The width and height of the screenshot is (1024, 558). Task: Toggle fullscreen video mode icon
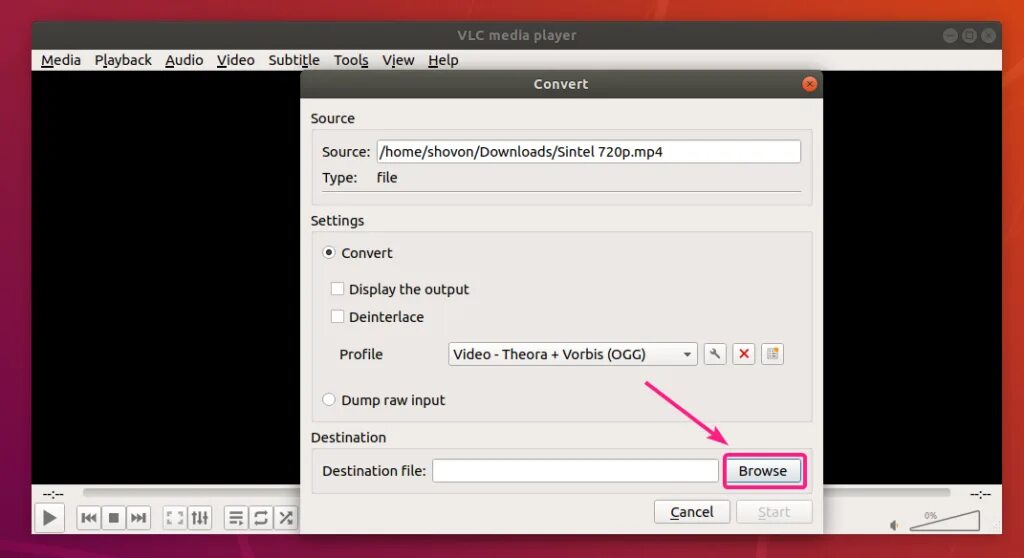coord(175,518)
